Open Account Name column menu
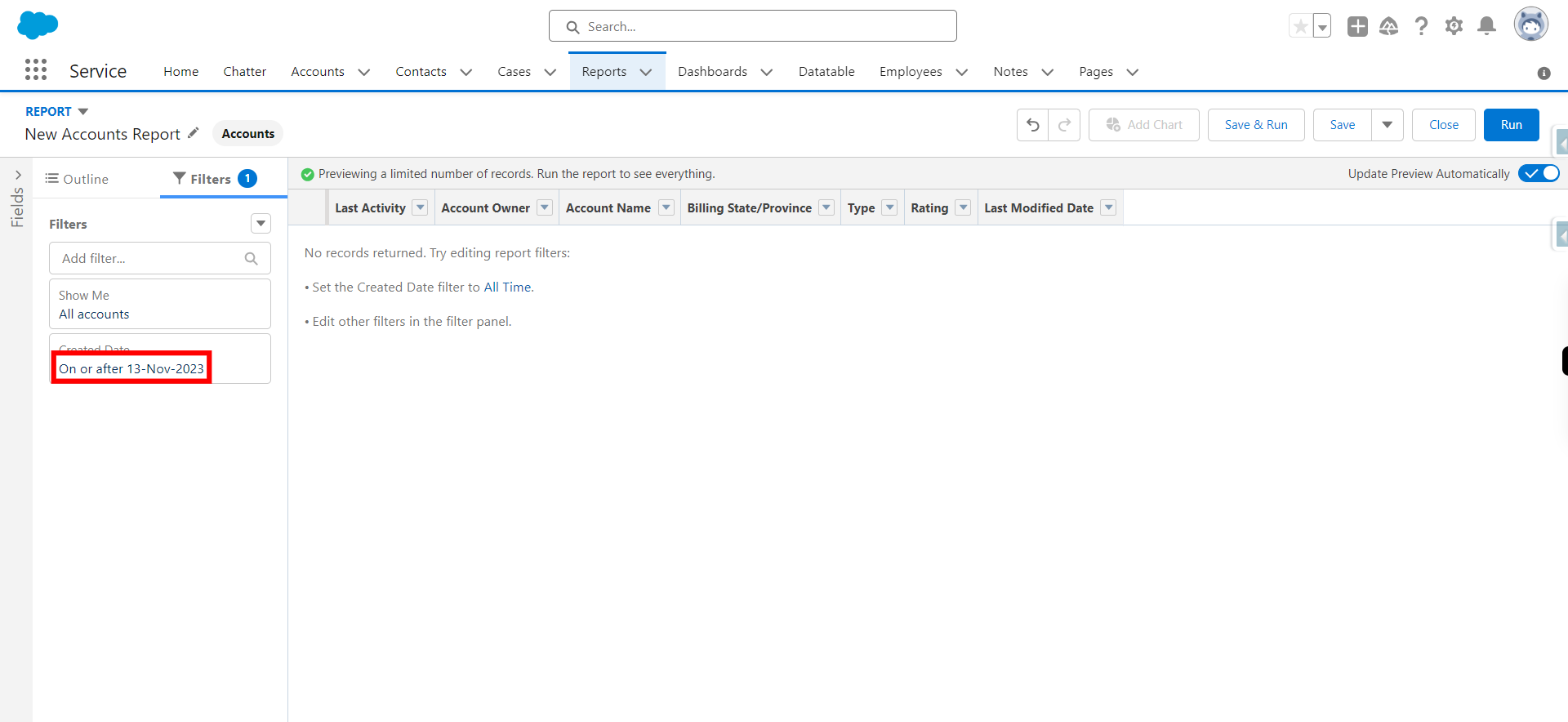This screenshot has width=1568, height=722. 666,207
